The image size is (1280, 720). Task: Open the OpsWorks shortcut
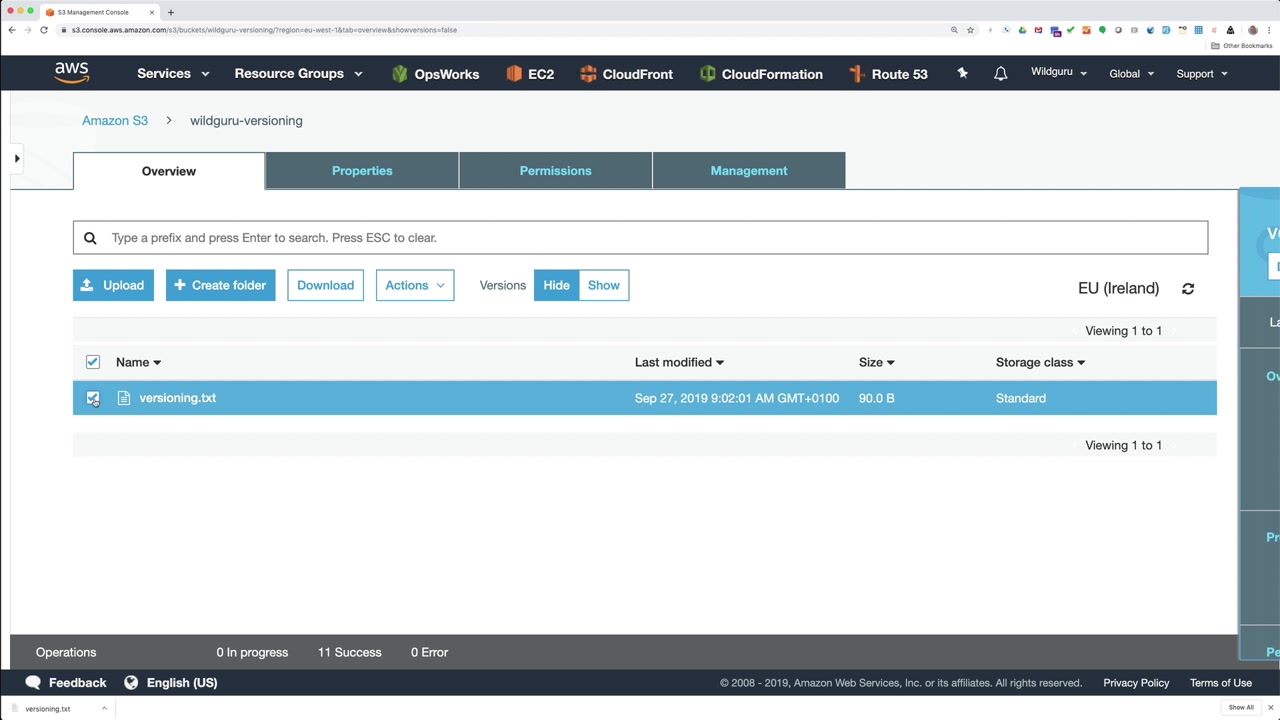pyautogui.click(x=435, y=74)
